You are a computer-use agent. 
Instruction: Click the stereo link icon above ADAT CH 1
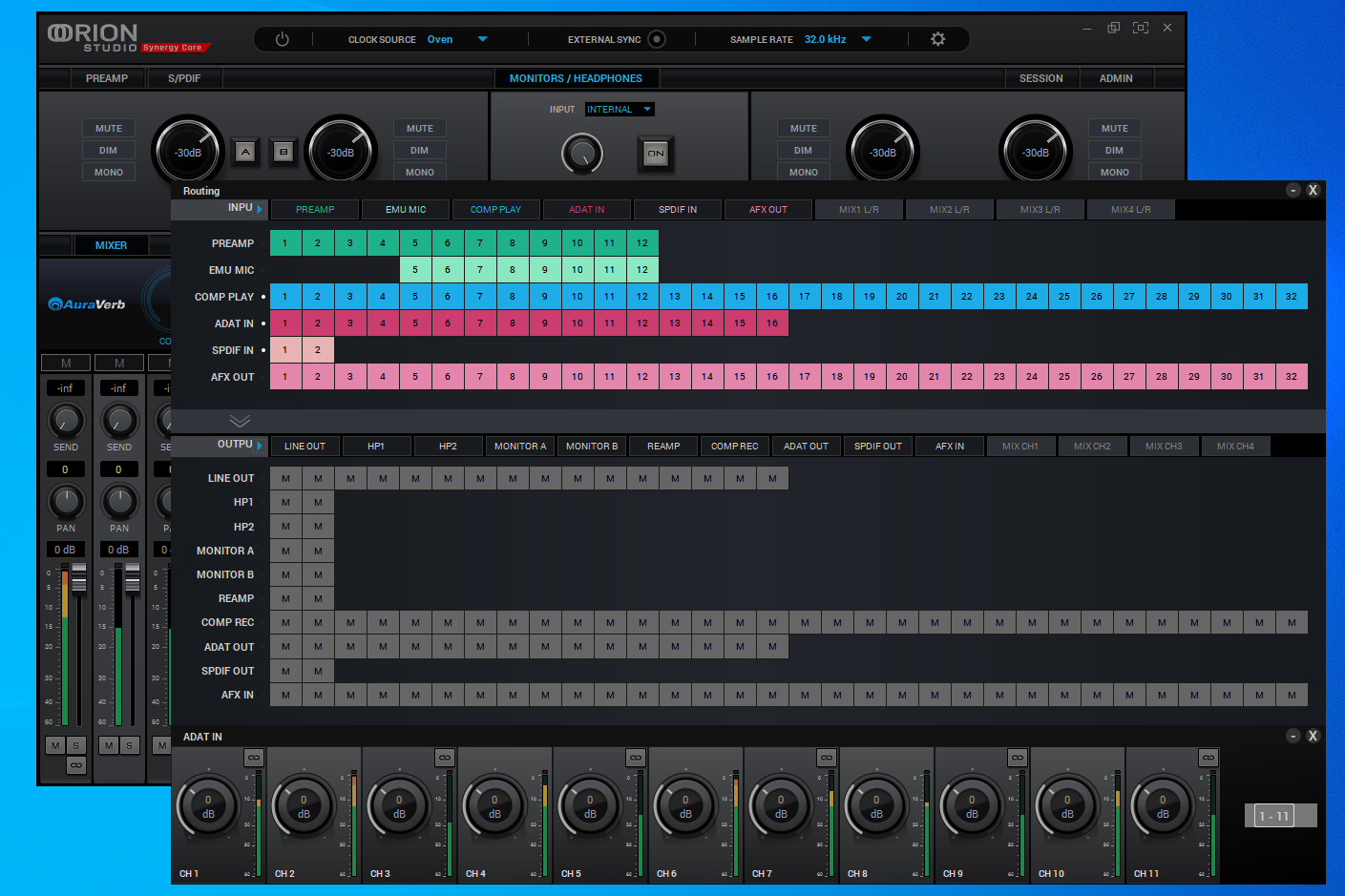[254, 757]
